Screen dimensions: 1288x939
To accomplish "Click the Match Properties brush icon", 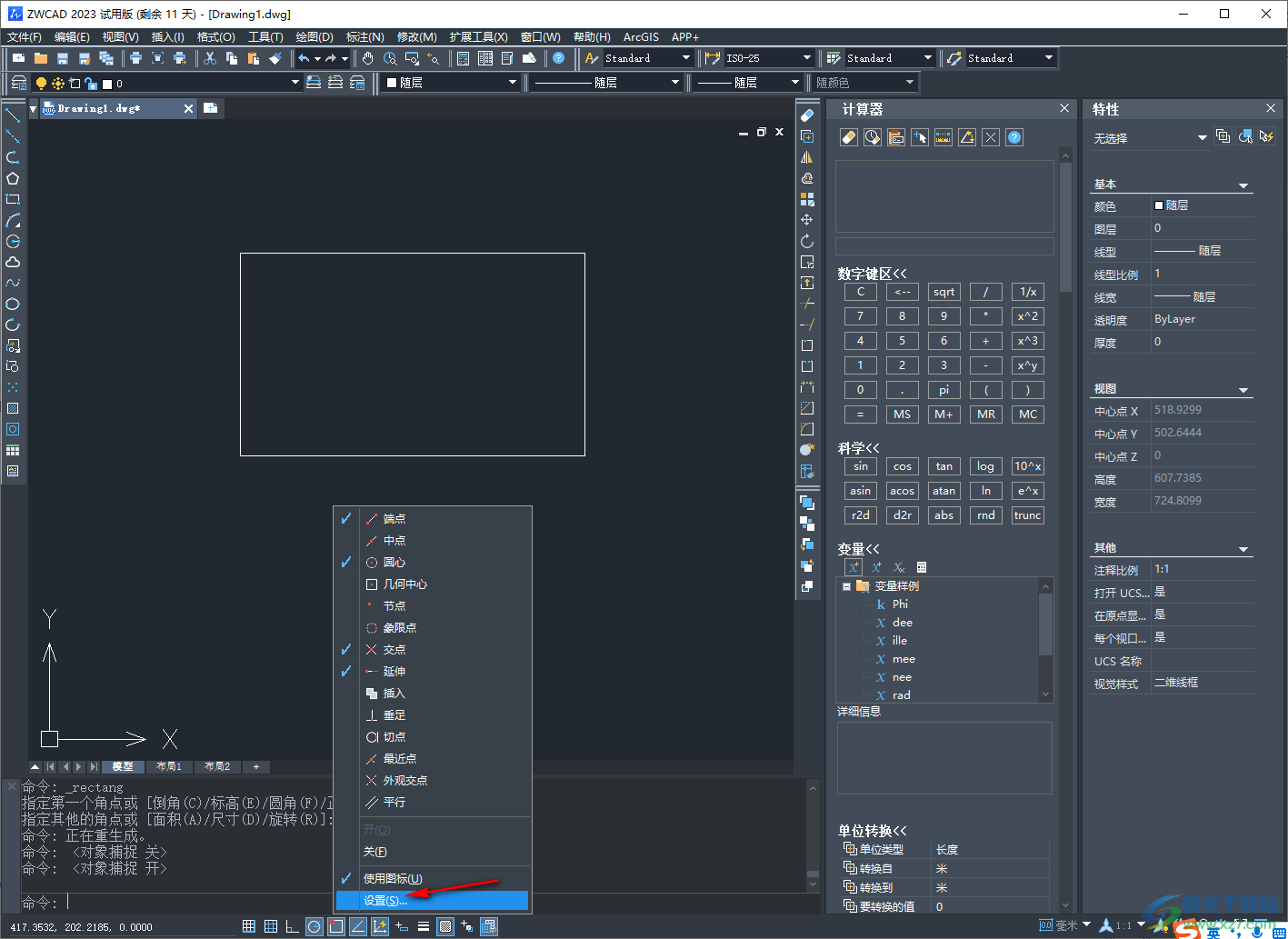I will pos(275,58).
